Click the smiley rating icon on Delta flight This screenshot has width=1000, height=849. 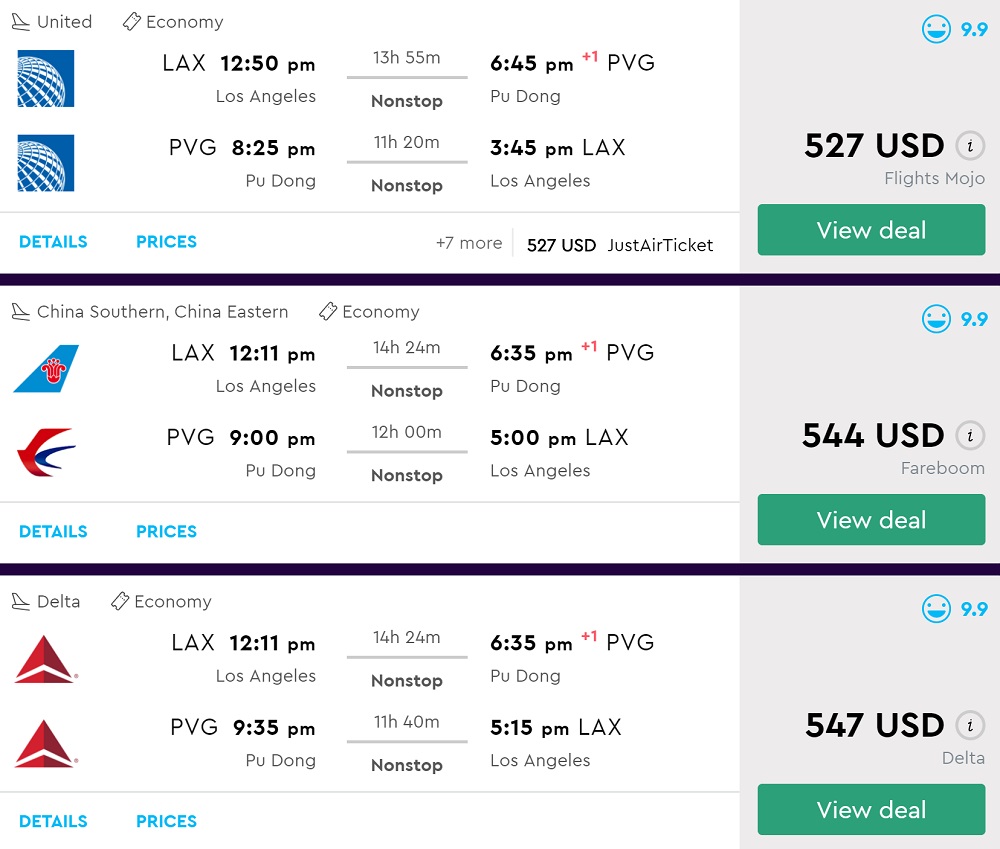(937, 609)
